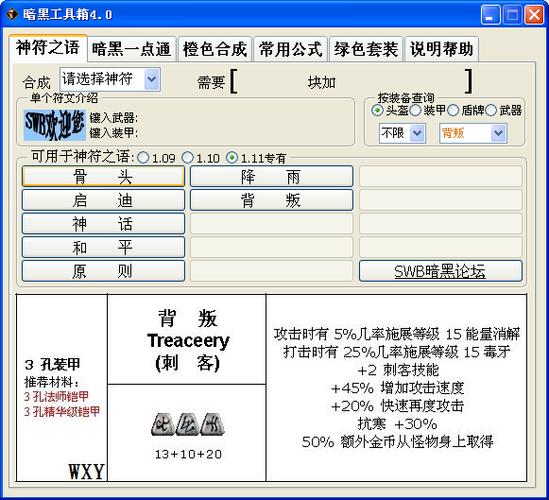This screenshot has width=549, height=500.
Task: Switch to the 神符之语 tab
Action: pyautogui.click(x=48, y=48)
